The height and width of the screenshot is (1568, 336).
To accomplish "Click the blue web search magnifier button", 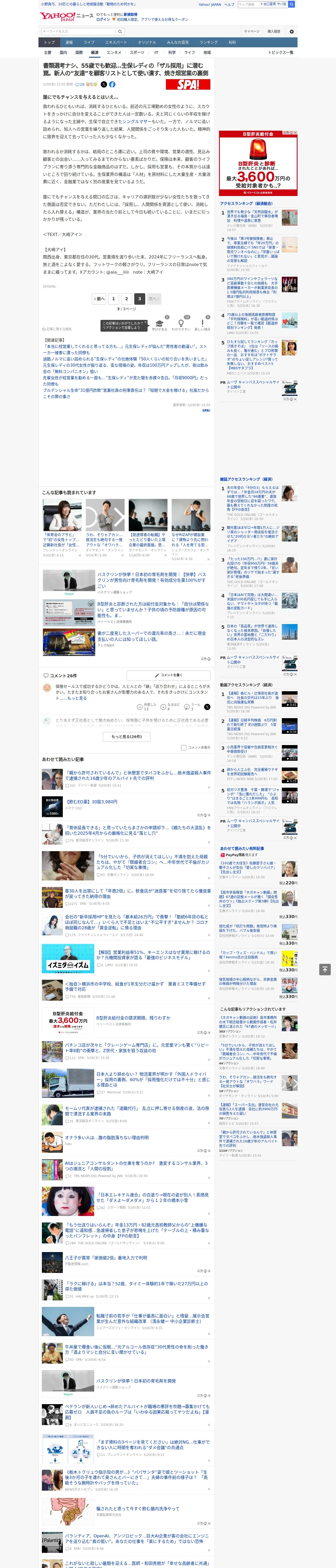I will pyautogui.click(x=292, y=4).
